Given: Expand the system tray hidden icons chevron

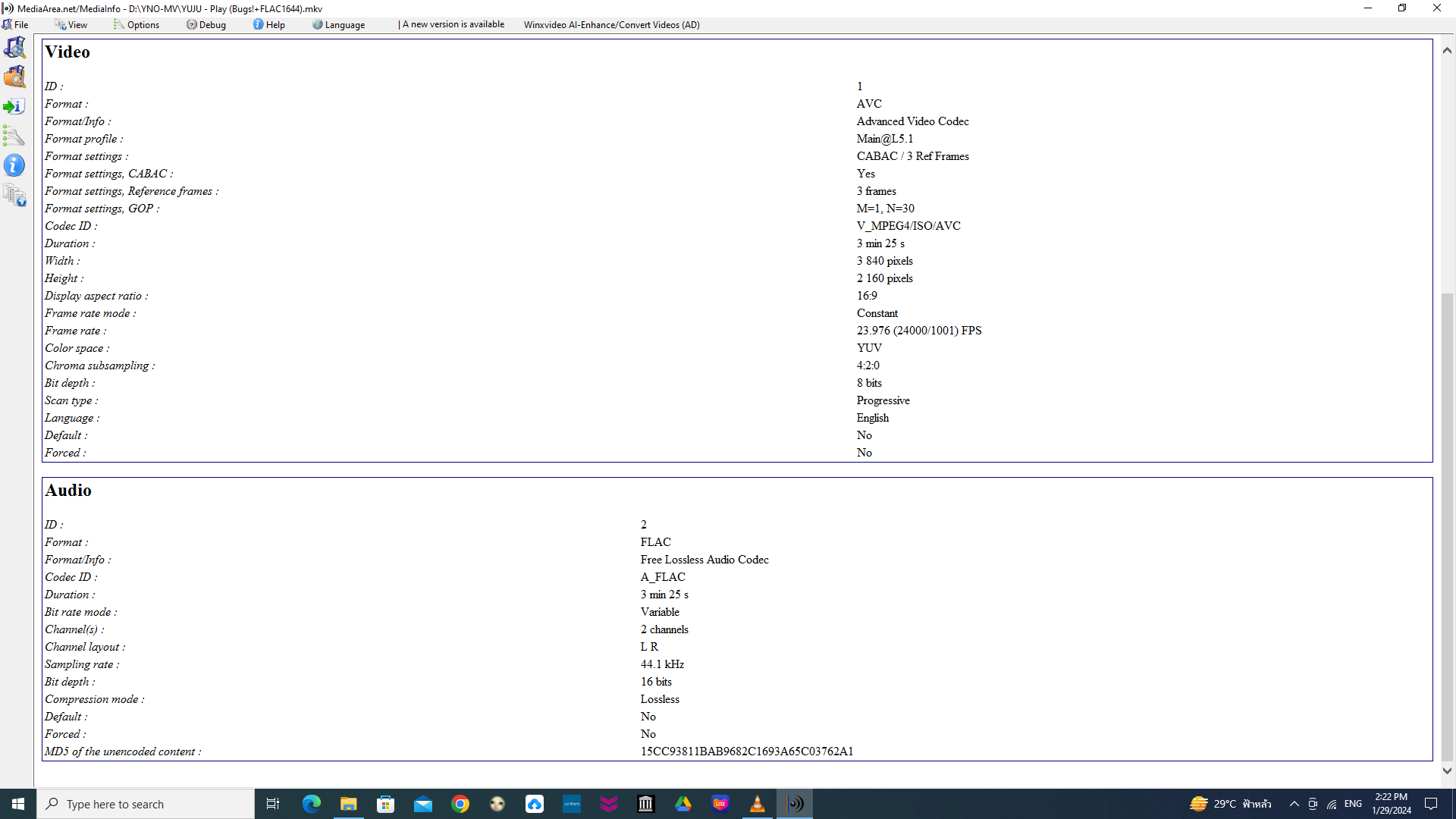Looking at the screenshot, I should (x=1294, y=804).
